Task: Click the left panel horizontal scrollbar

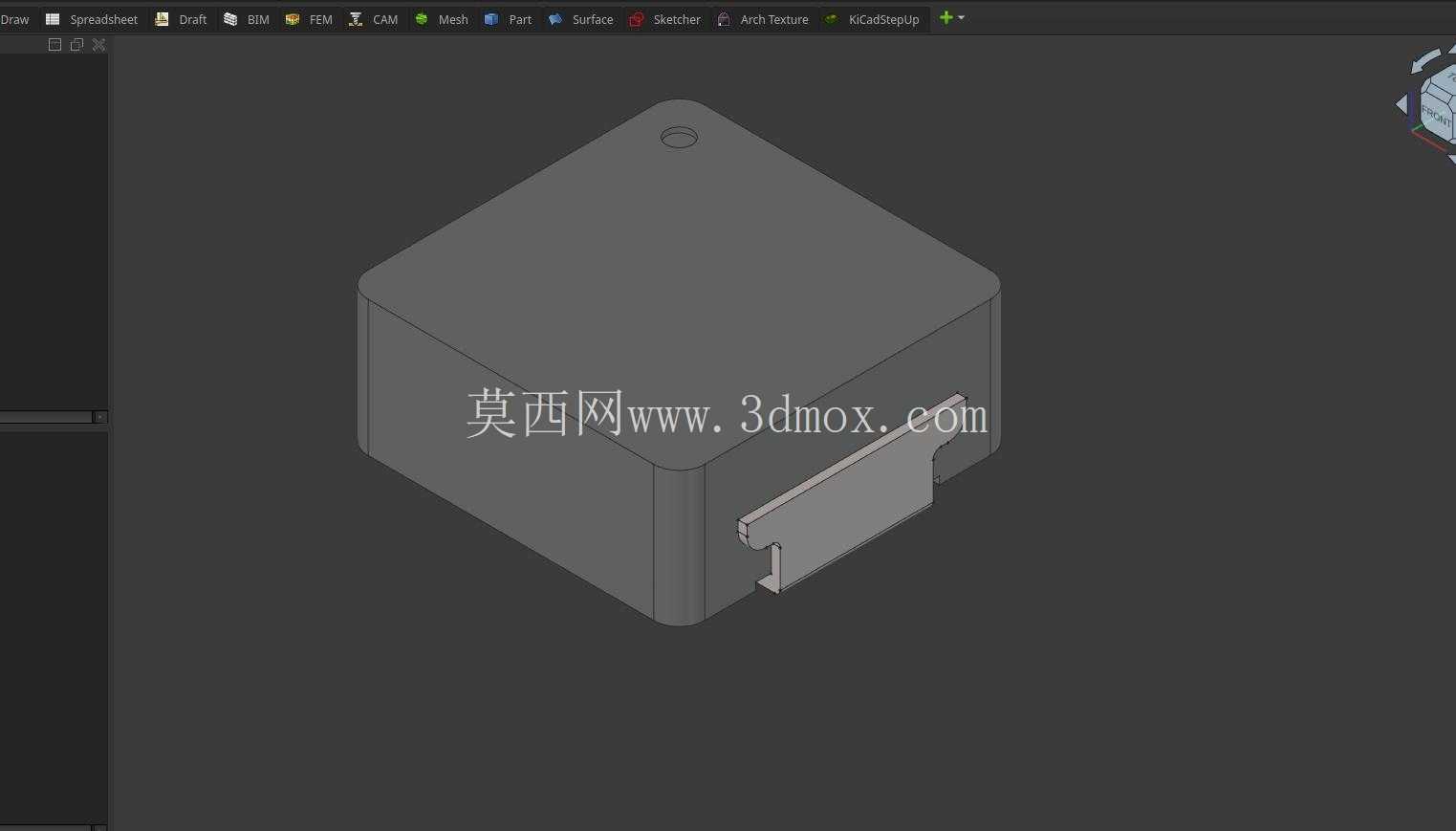Action: point(46,417)
